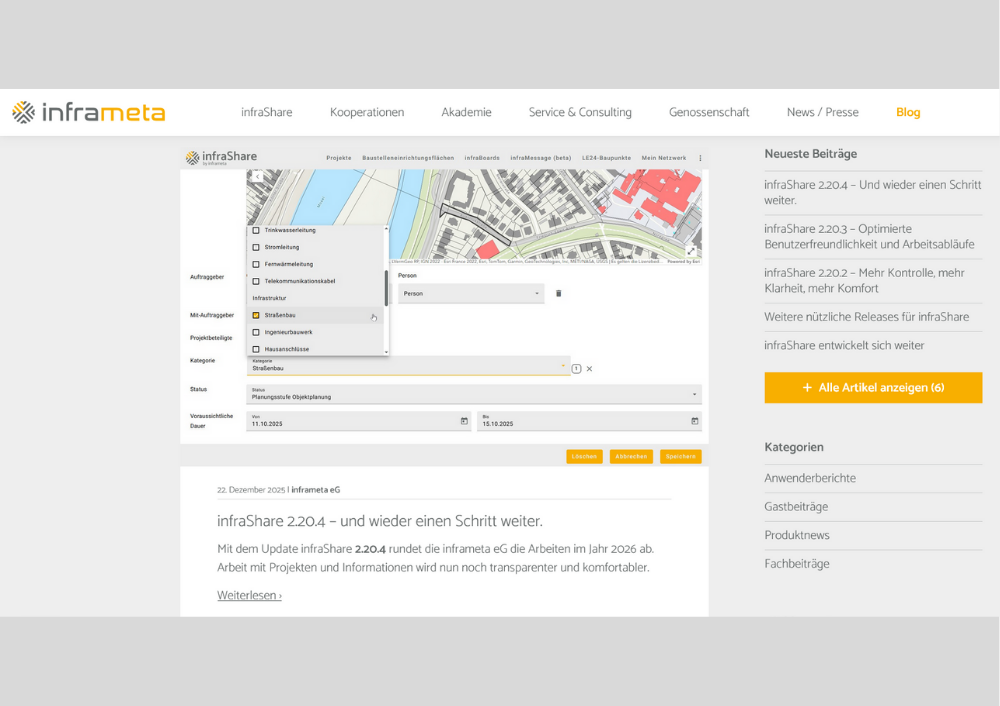The width and height of the screenshot is (1000, 706).
Task: Click the orange Speichern button
Action: pos(681,456)
